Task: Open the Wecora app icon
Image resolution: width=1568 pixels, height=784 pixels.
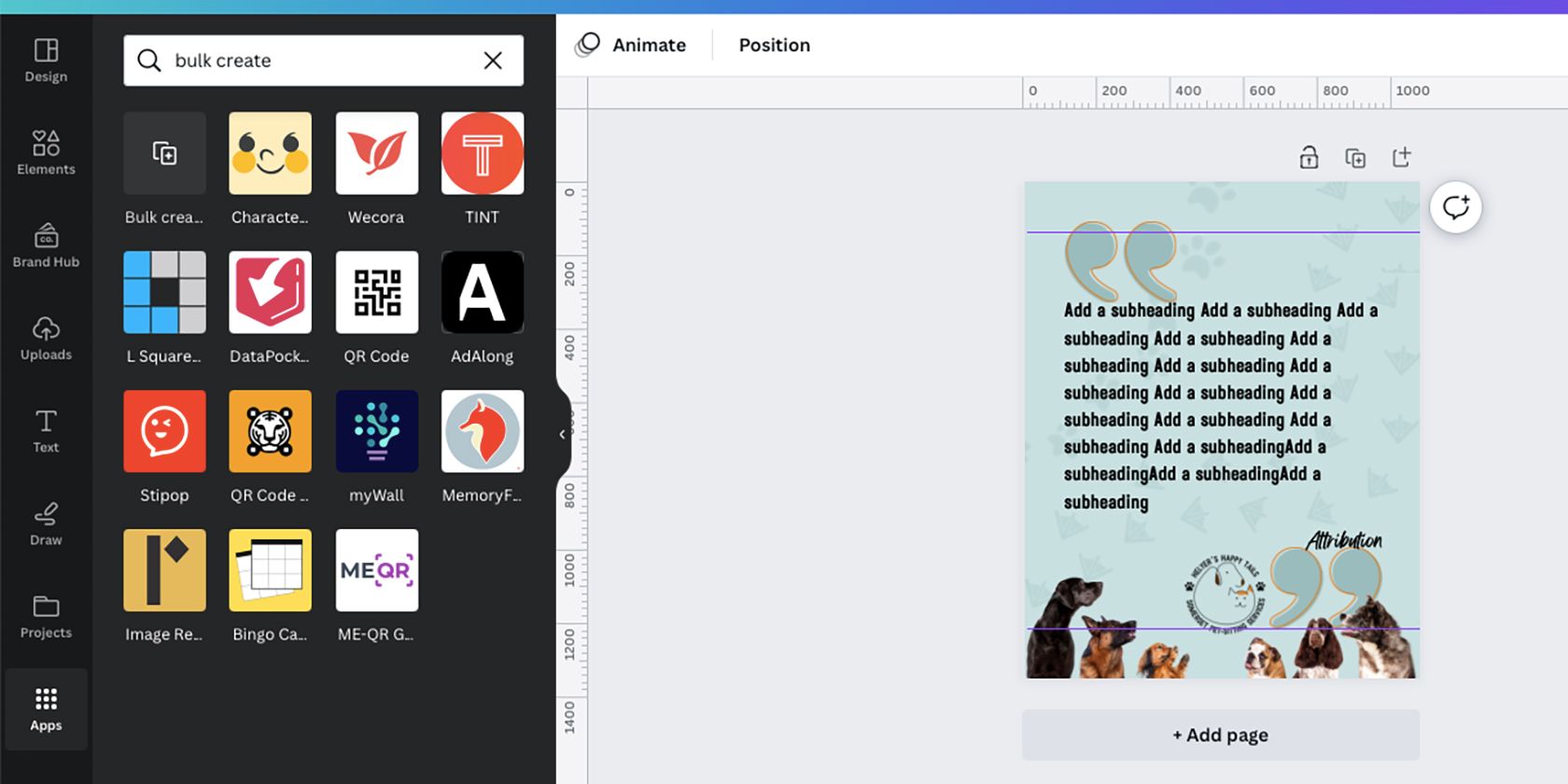Action: 376,154
